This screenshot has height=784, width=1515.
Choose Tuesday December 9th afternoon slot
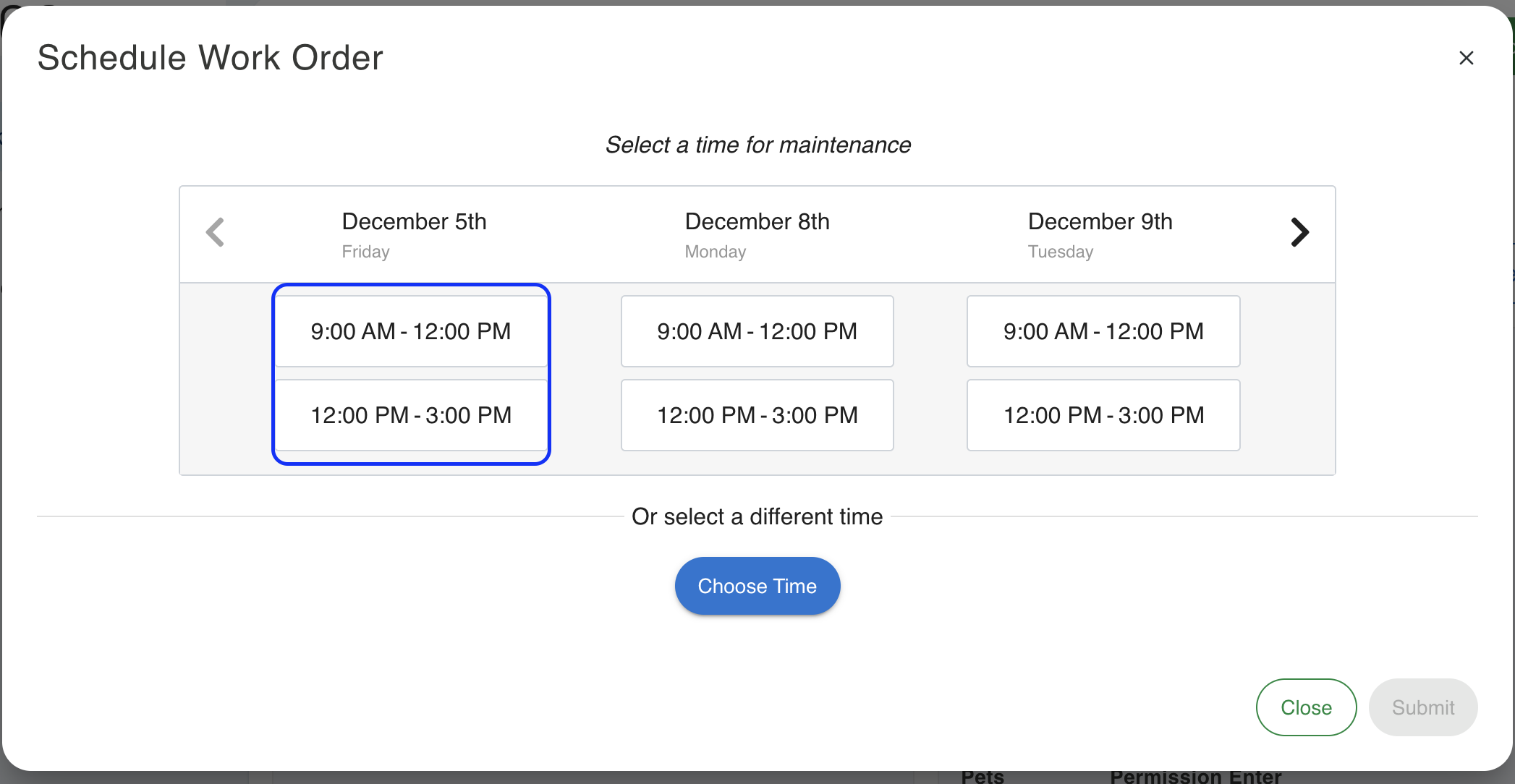(1103, 415)
